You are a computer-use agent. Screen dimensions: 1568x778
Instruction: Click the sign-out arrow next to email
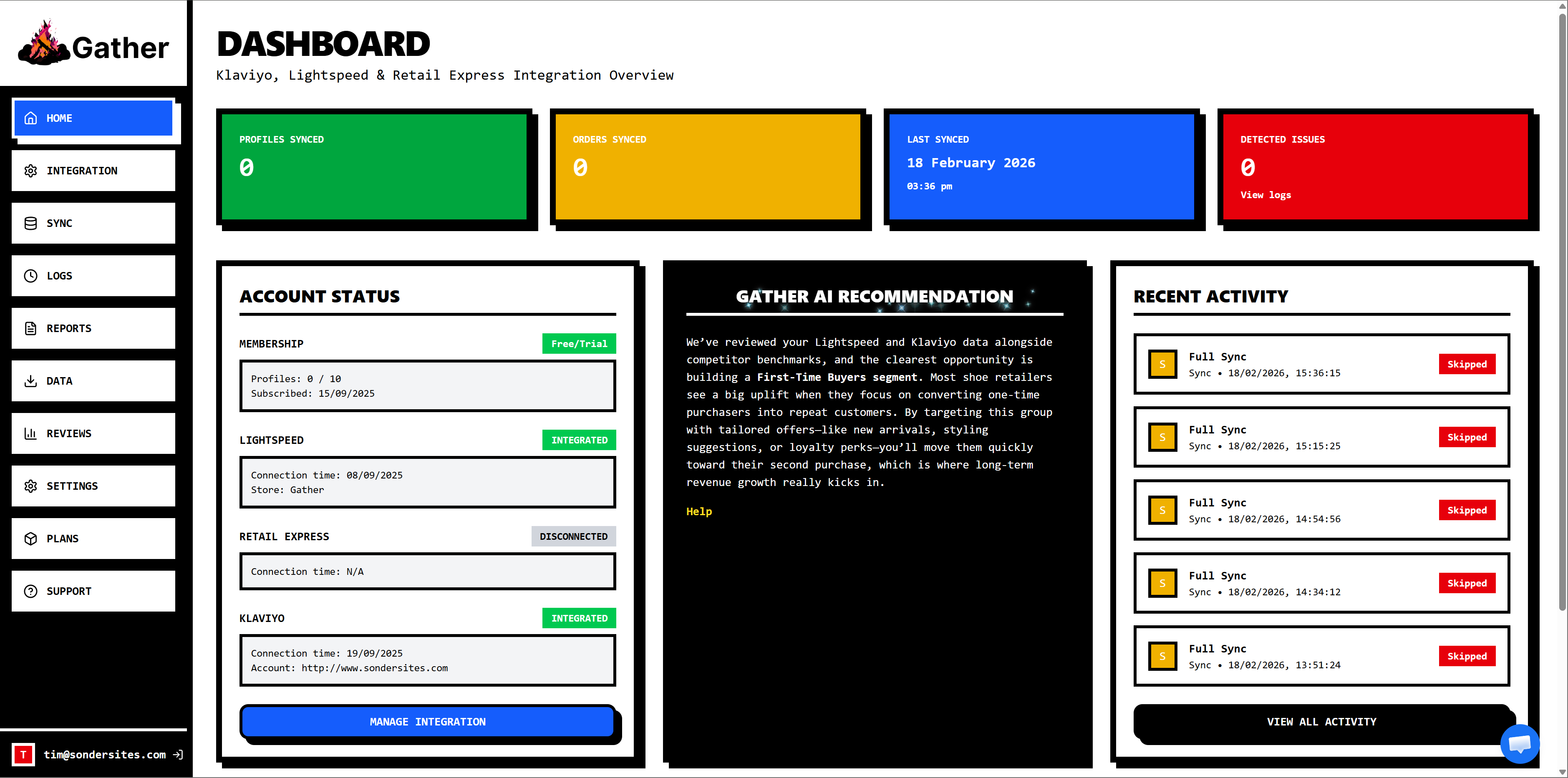pos(178,754)
